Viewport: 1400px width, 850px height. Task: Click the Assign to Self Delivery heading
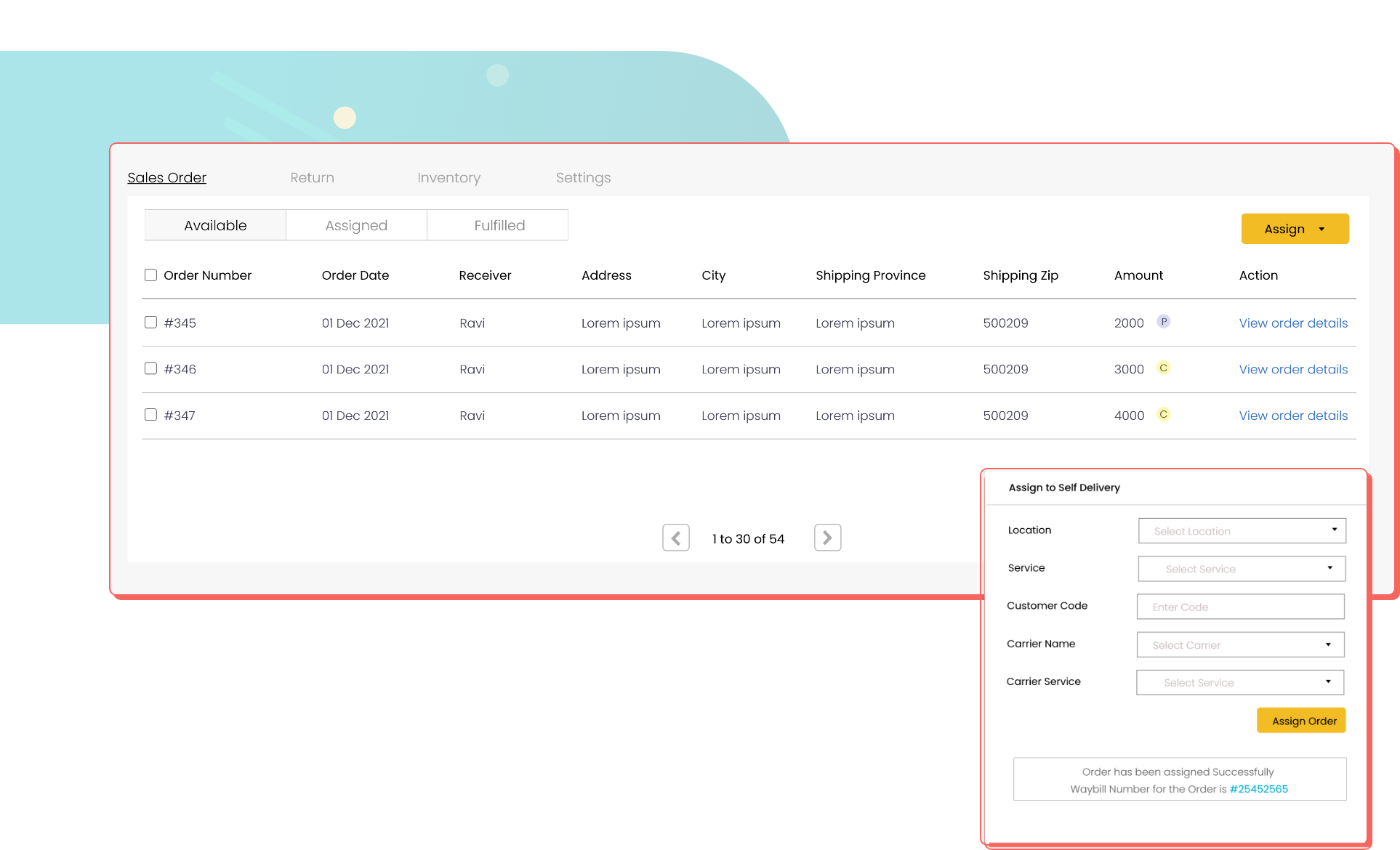(1064, 487)
